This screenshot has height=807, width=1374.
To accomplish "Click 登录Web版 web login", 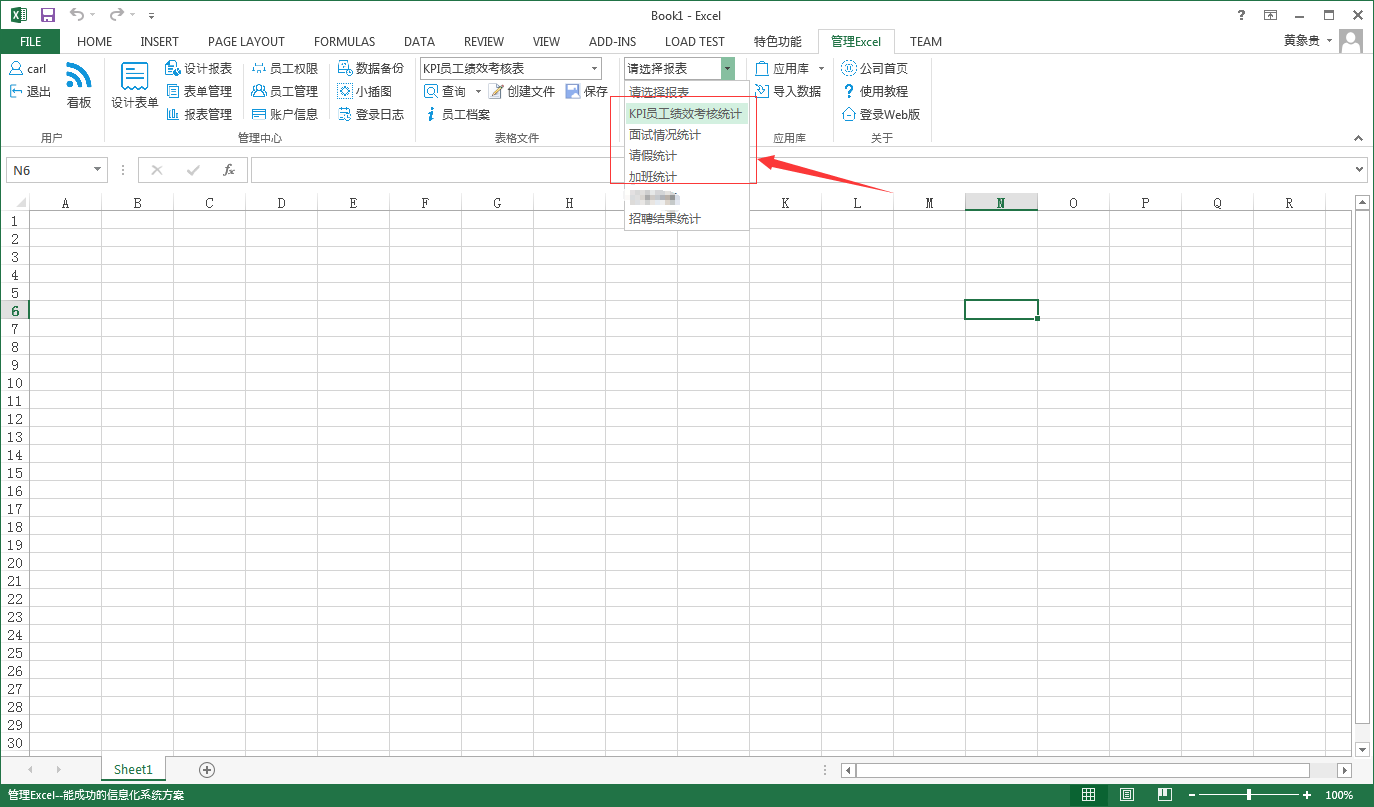I will click(880, 114).
